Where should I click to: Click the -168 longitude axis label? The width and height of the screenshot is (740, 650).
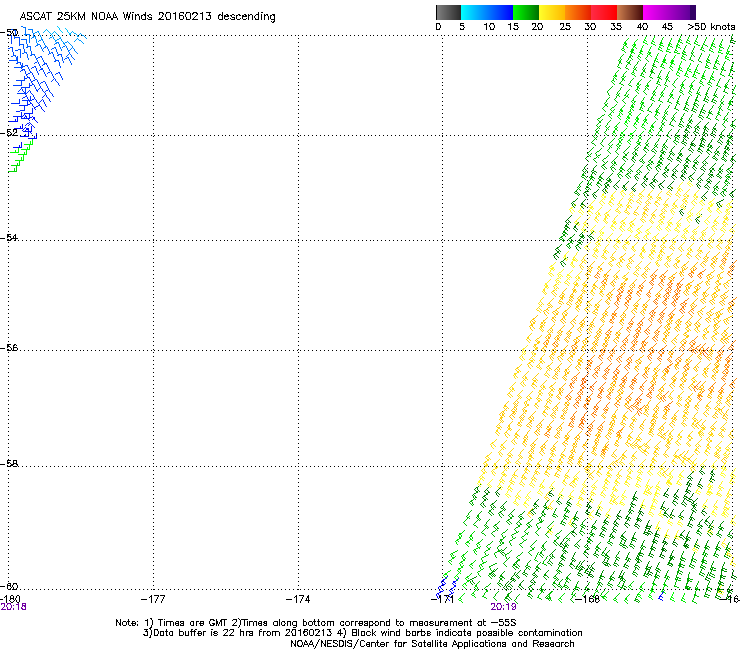point(588,599)
